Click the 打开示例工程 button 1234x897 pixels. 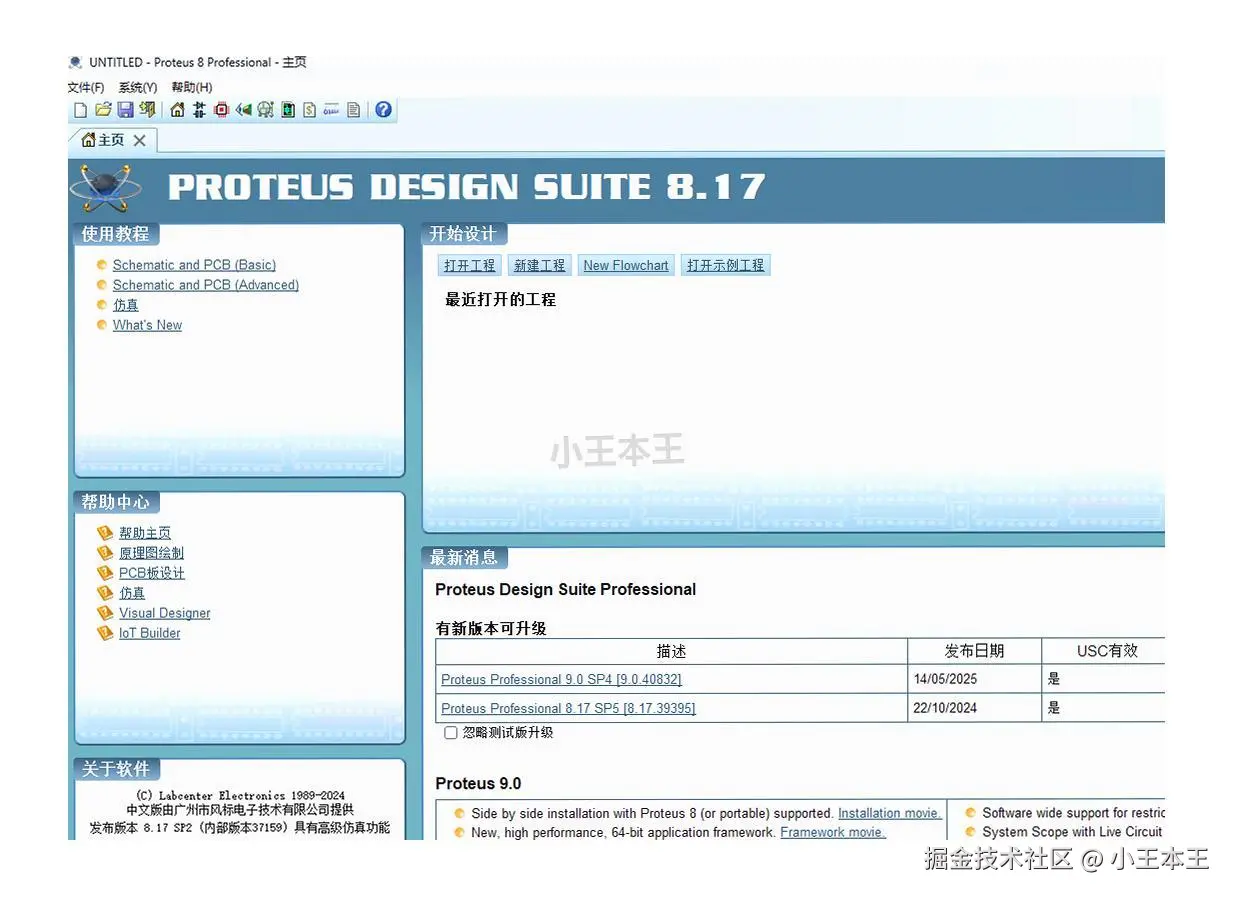[726, 265]
